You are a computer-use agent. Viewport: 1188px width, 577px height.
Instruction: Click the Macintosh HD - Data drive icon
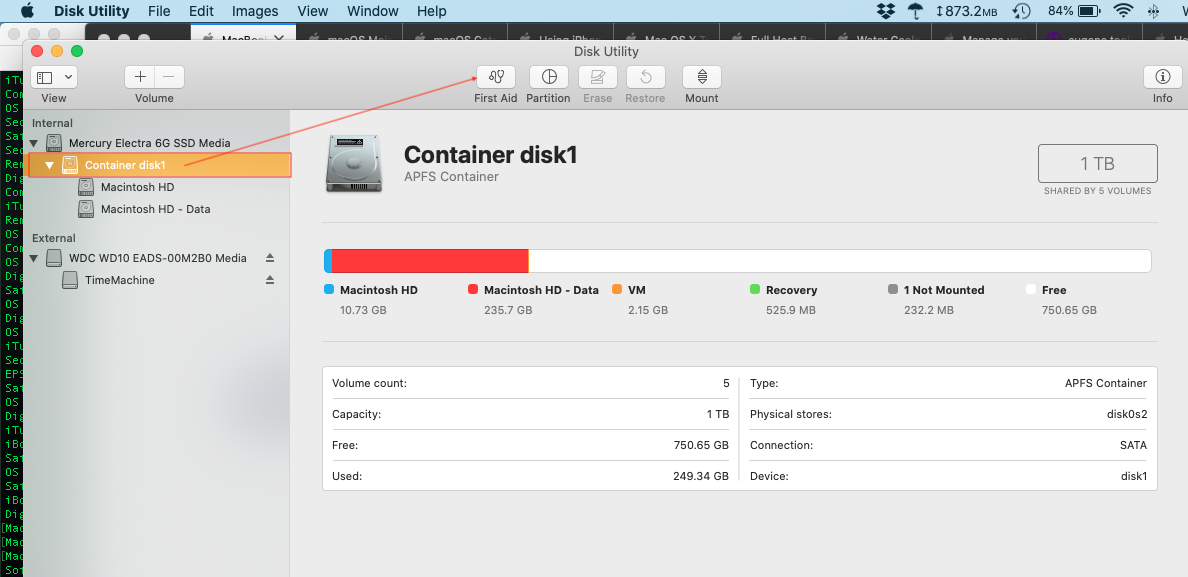coord(86,209)
